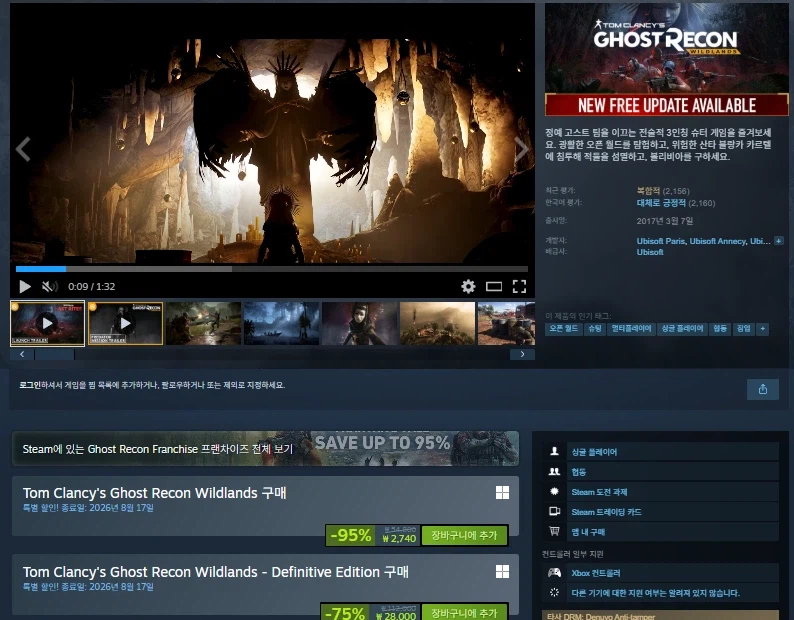The image size is (794, 620).
Task: Open Korean reviews '대체로 긍정적' link
Action: point(661,203)
